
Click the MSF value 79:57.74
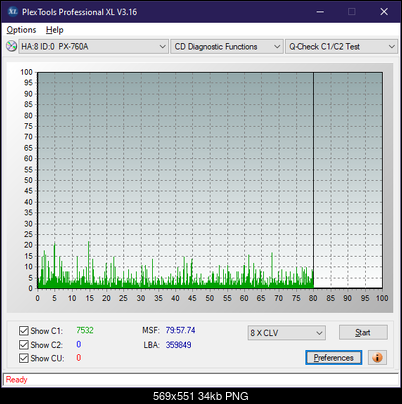coord(180,330)
